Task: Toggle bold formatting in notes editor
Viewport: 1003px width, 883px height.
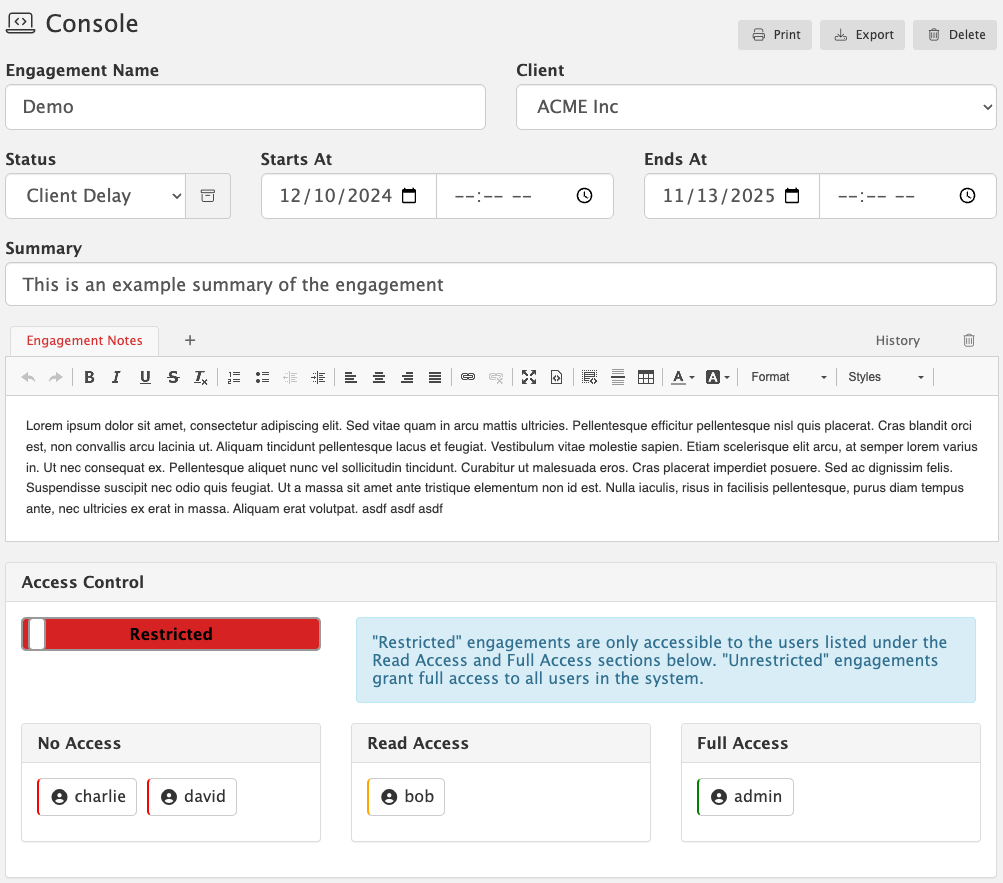Action: (x=89, y=377)
